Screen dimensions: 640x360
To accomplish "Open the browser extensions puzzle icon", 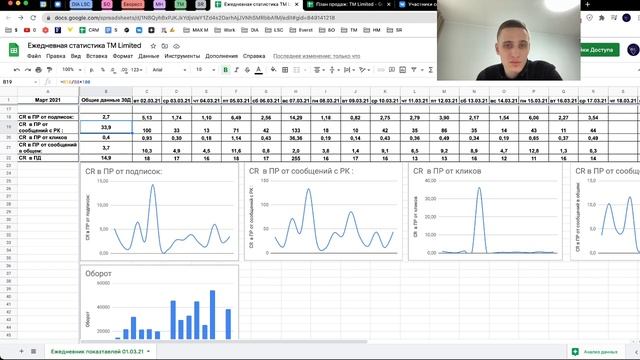I will pos(601,18).
